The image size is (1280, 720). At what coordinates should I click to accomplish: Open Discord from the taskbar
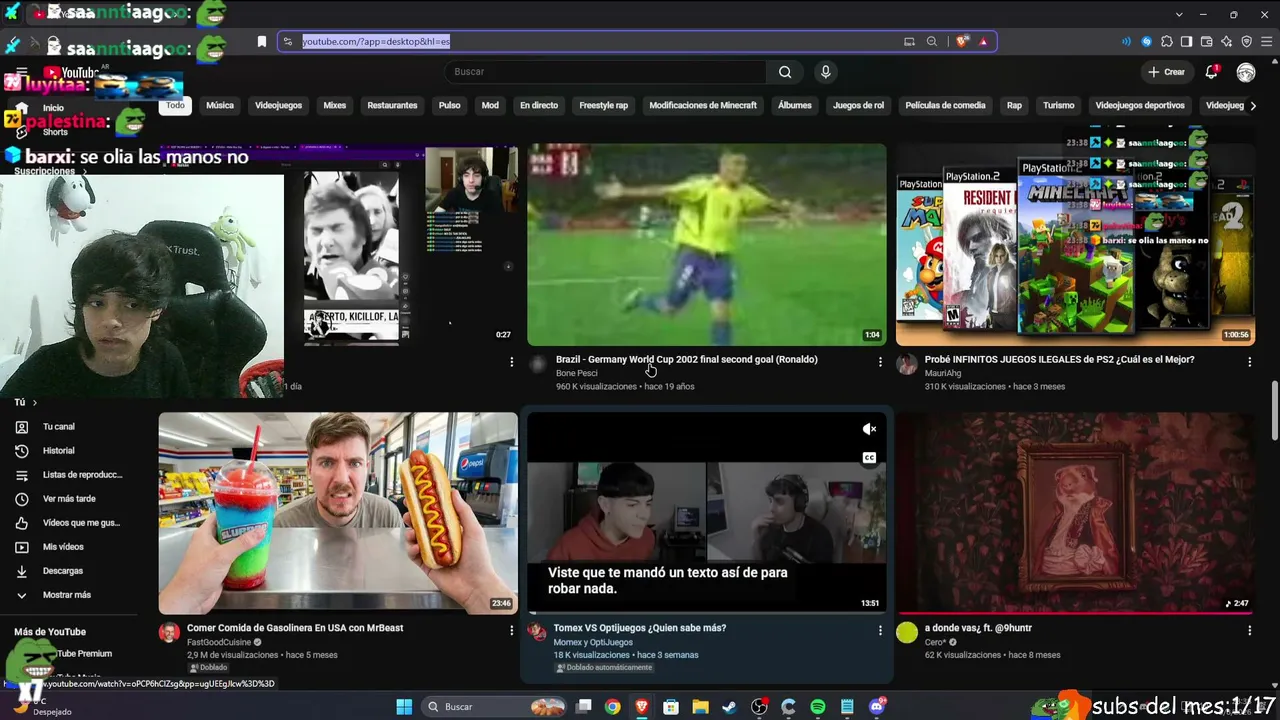(x=877, y=707)
